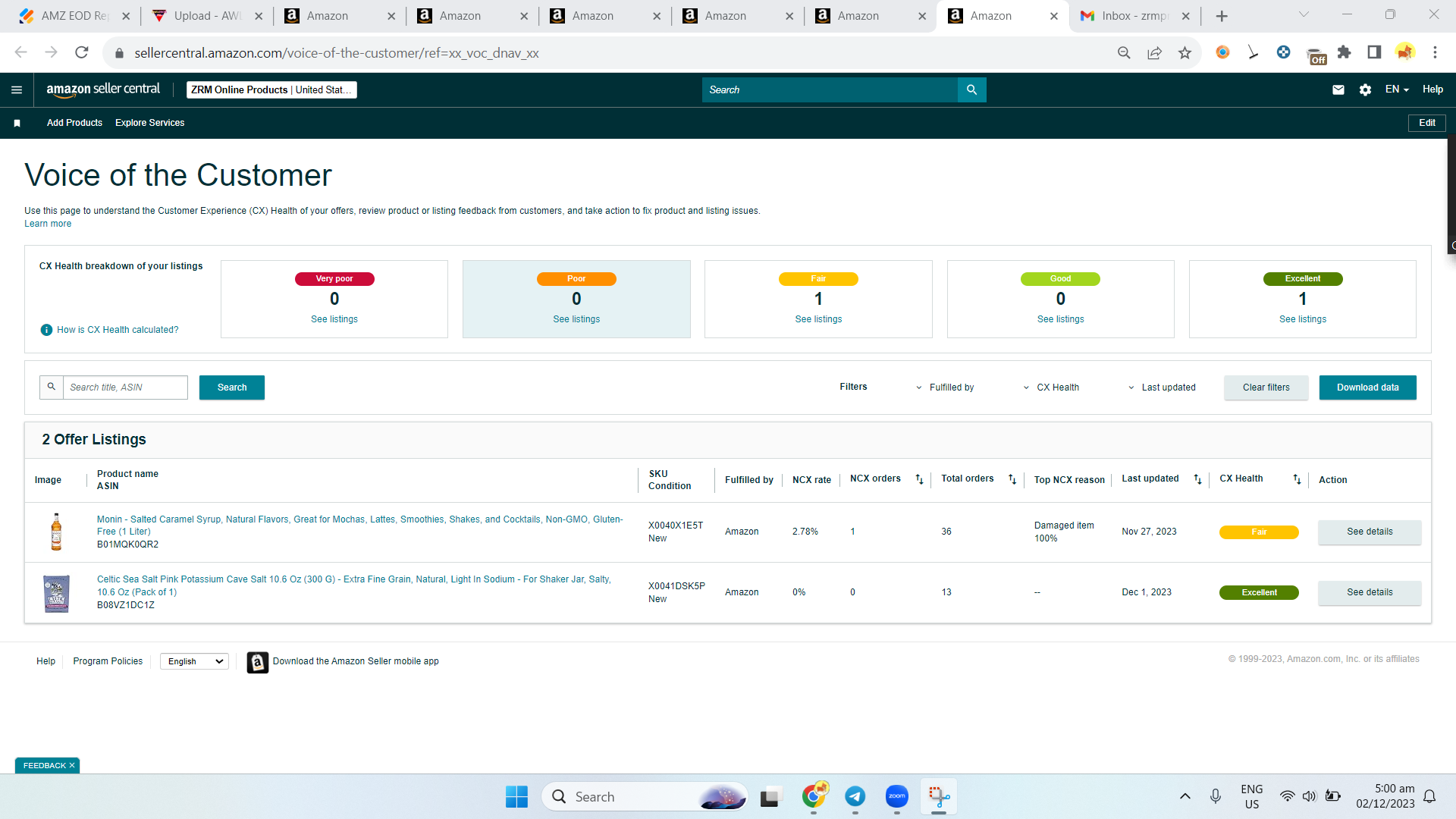The width and height of the screenshot is (1456, 819).
Task: Sort by Last updated arrows
Action: pos(1197,479)
